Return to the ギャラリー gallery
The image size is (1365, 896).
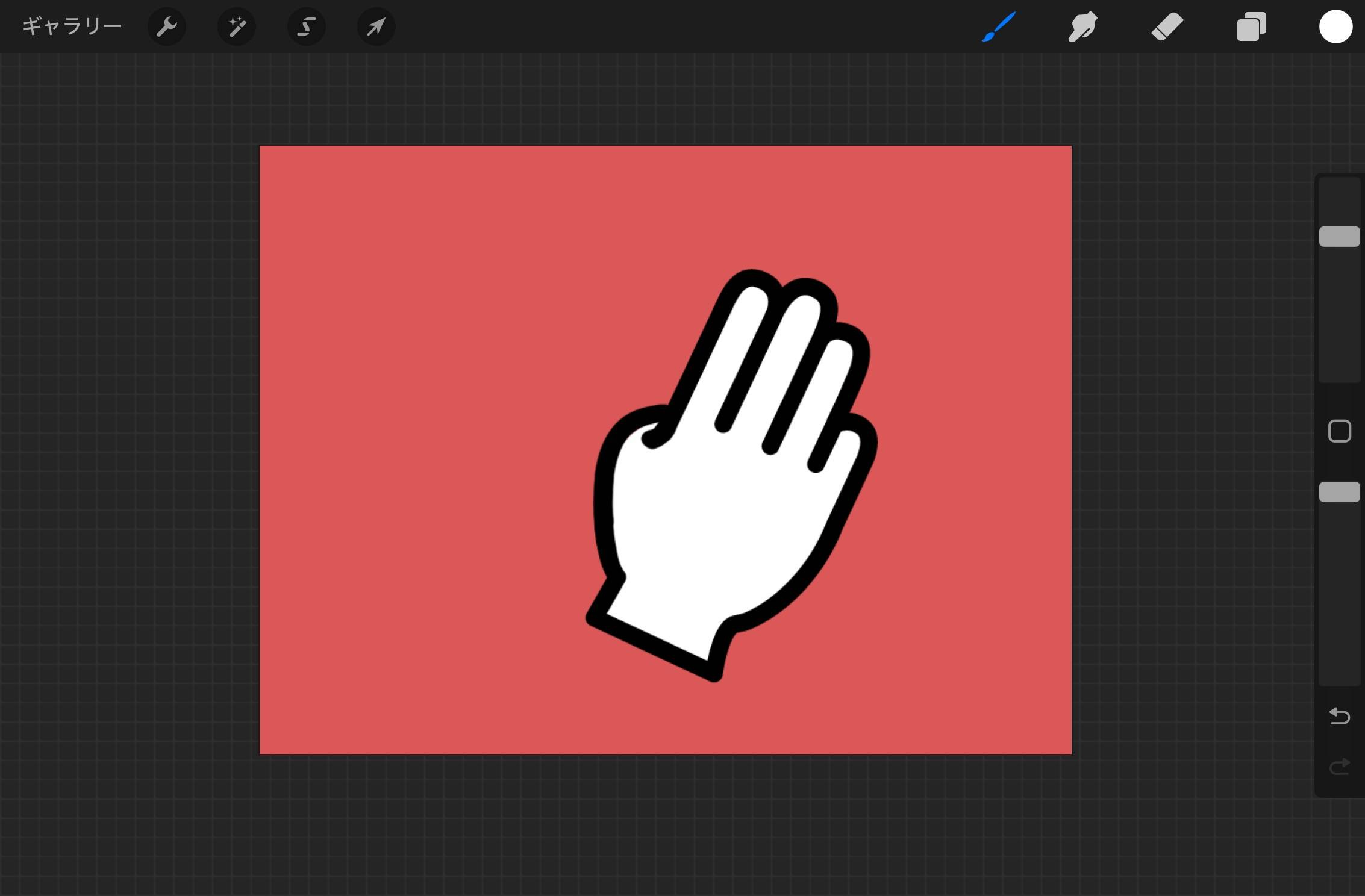tap(72, 26)
